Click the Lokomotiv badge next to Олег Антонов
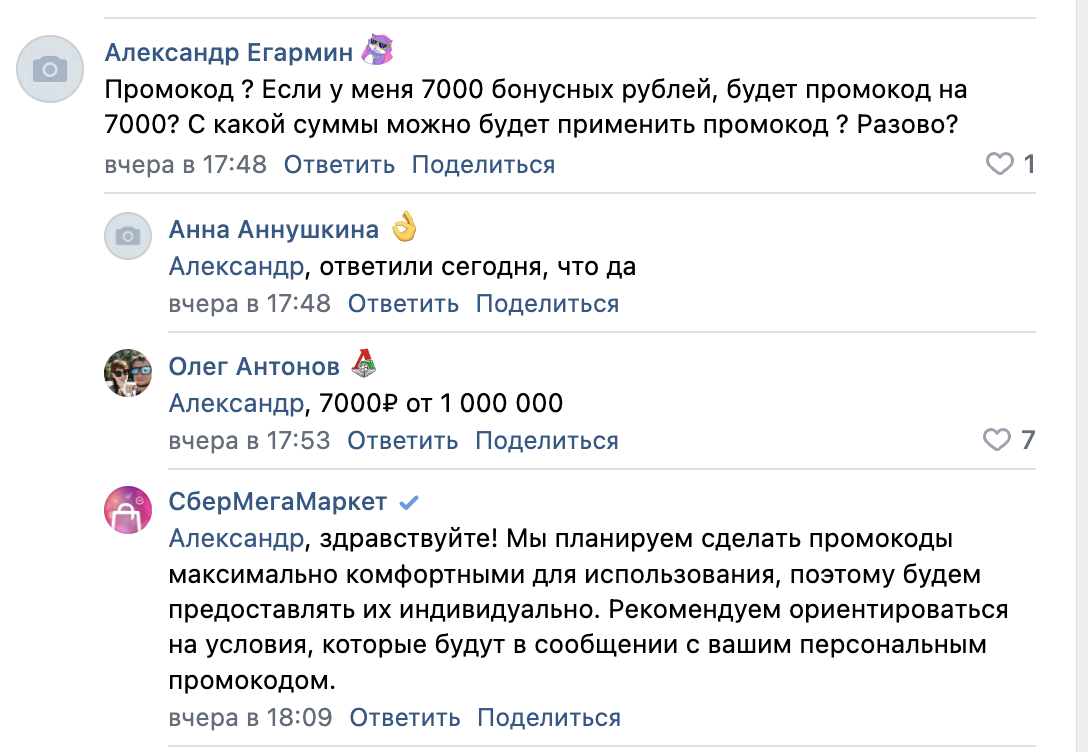1088x752 pixels. (x=363, y=364)
